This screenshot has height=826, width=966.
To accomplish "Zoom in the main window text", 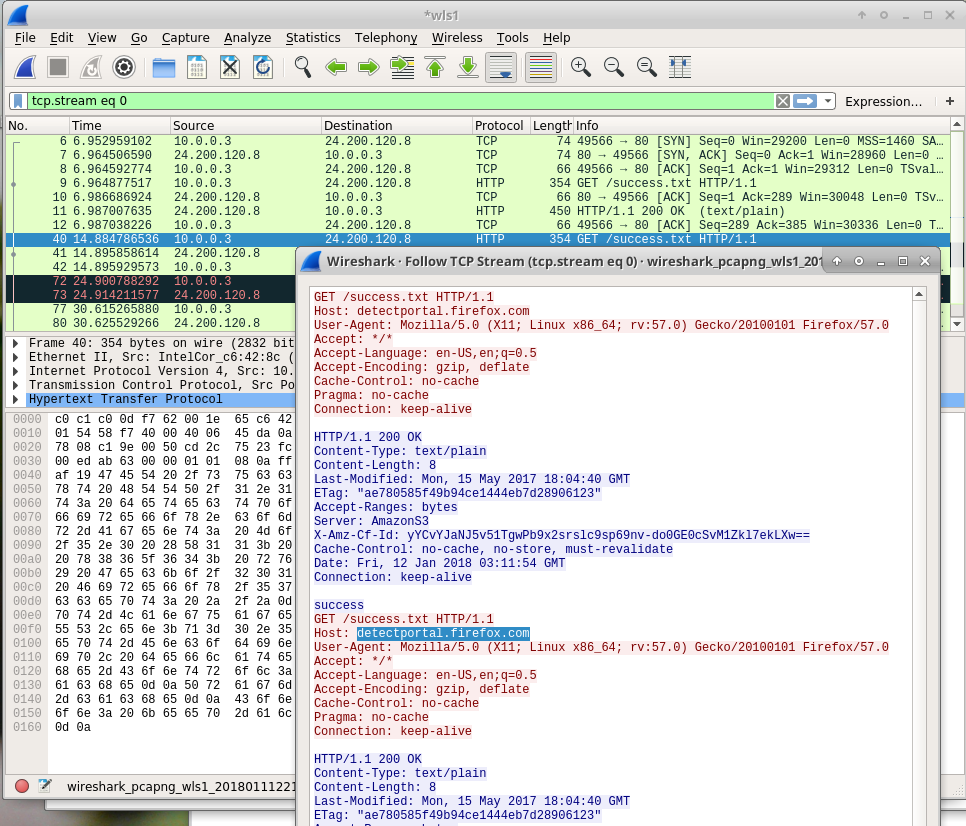I will coord(580,67).
